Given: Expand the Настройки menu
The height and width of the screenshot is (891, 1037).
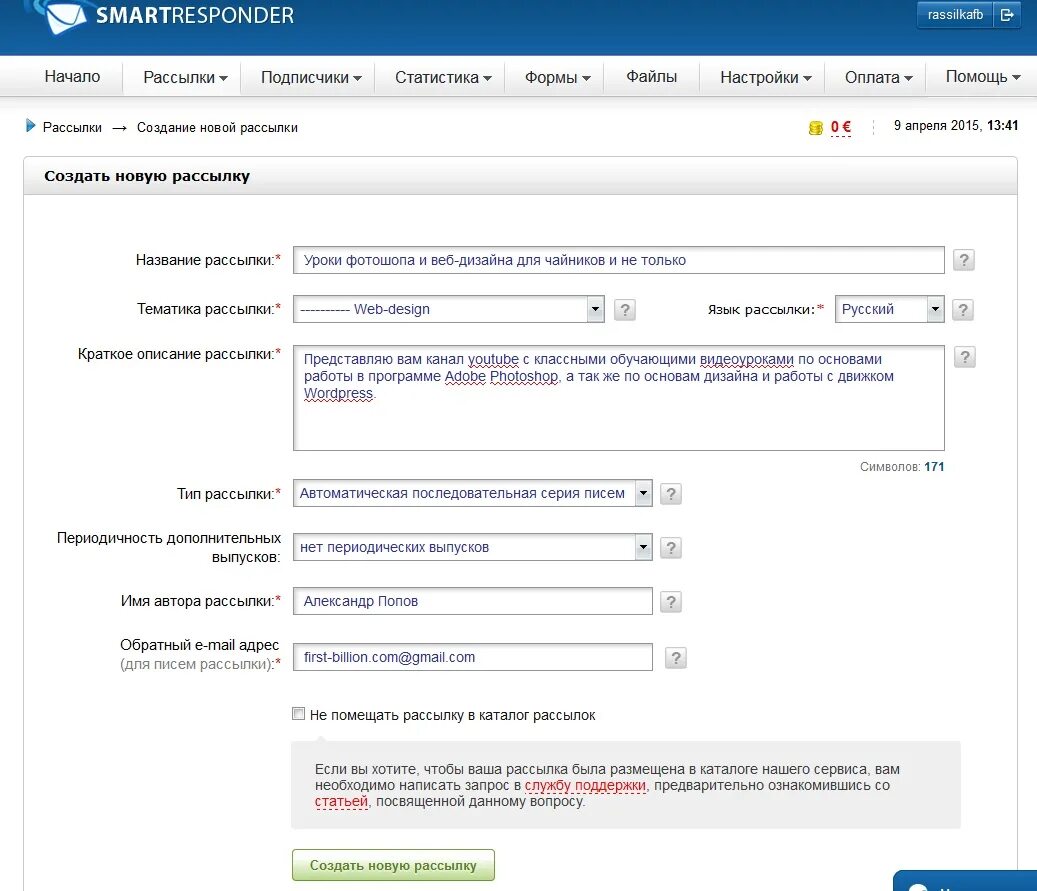Looking at the screenshot, I should pos(765,77).
